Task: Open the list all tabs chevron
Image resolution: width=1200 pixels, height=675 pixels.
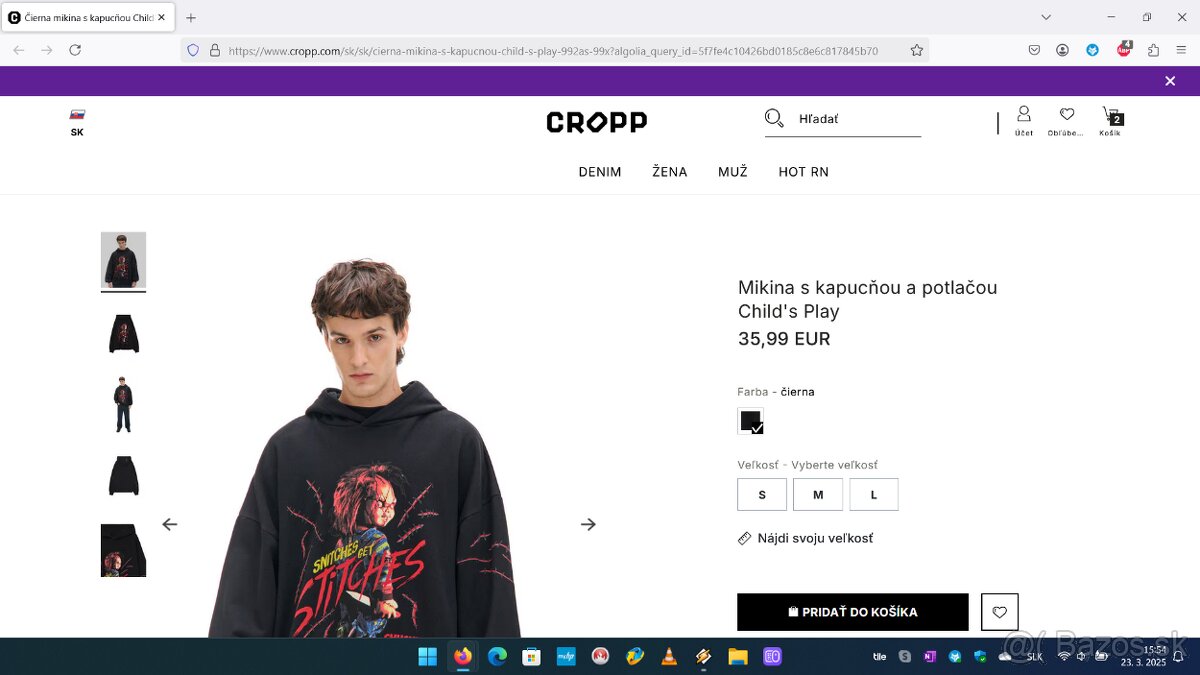Action: click(1046, 17)
